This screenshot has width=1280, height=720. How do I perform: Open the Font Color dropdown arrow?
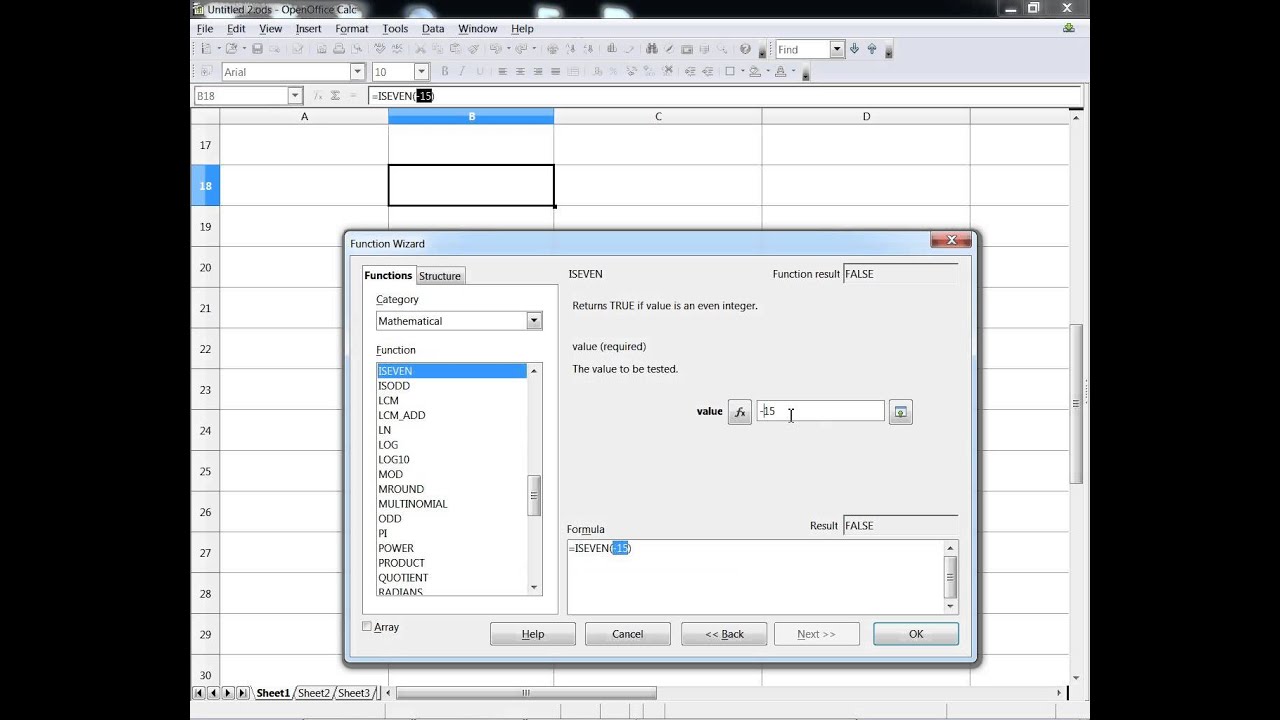tap(794, 71)
